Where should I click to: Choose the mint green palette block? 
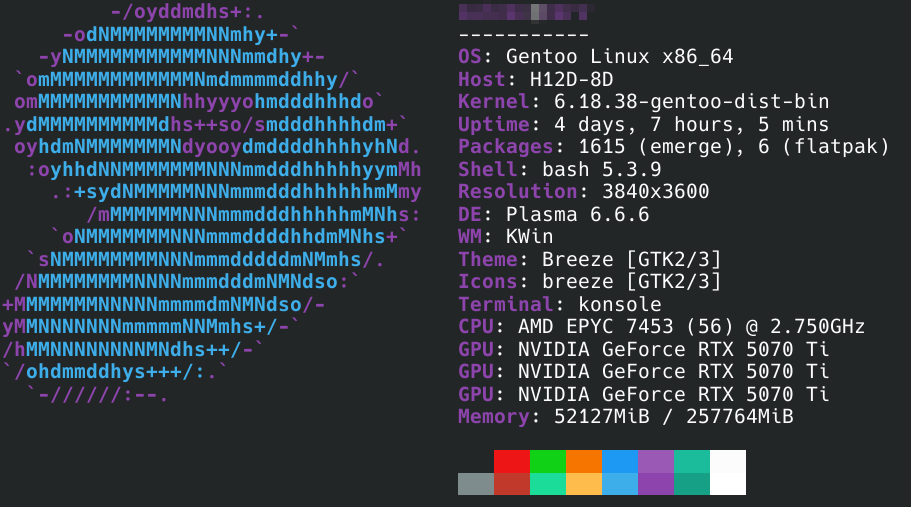point(548,484)
